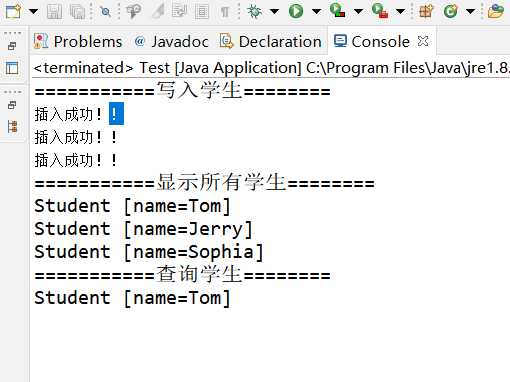
Task: Close the Console view tab
Action: point(423,41)
